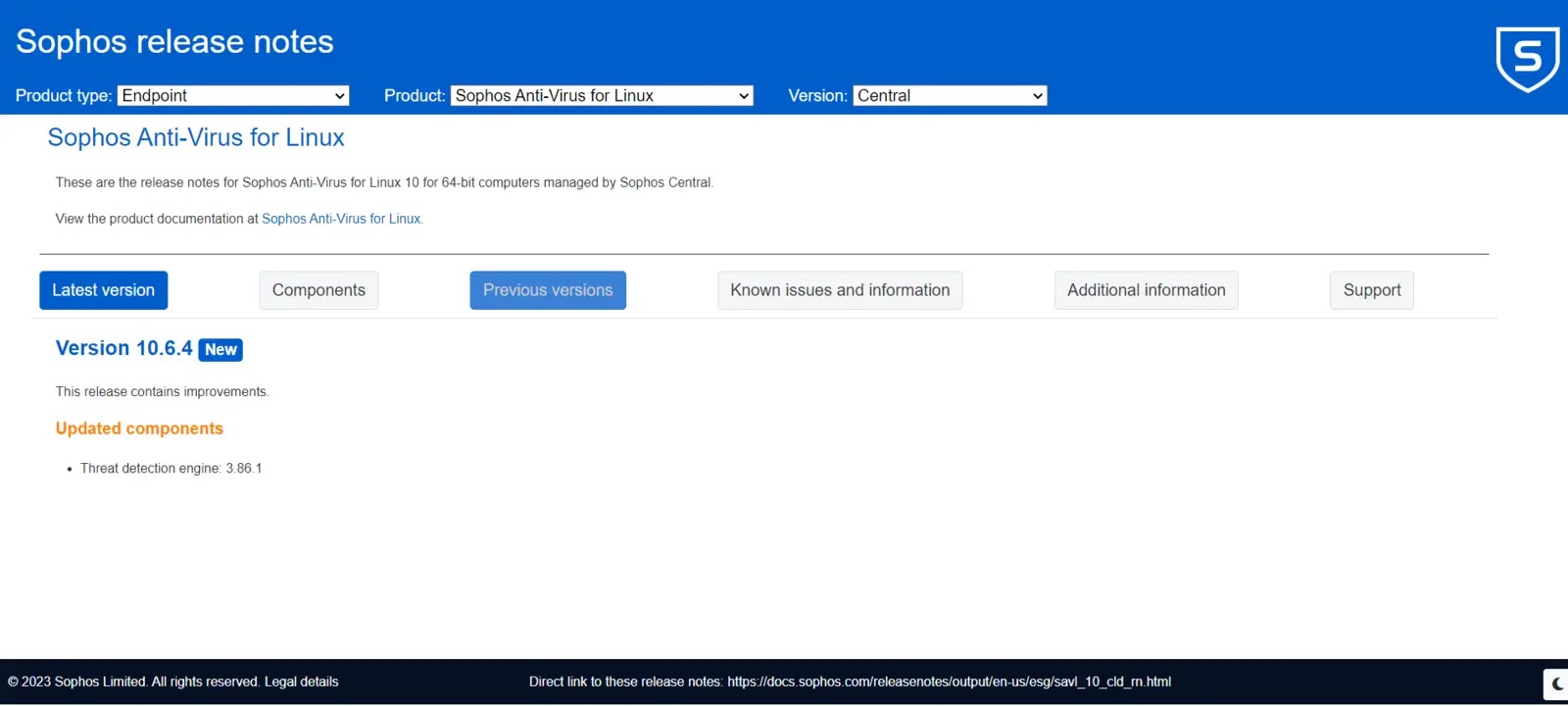Click the Sophos release notes page title
Viewport: 1568px width, 706px height.
point(174,41)
